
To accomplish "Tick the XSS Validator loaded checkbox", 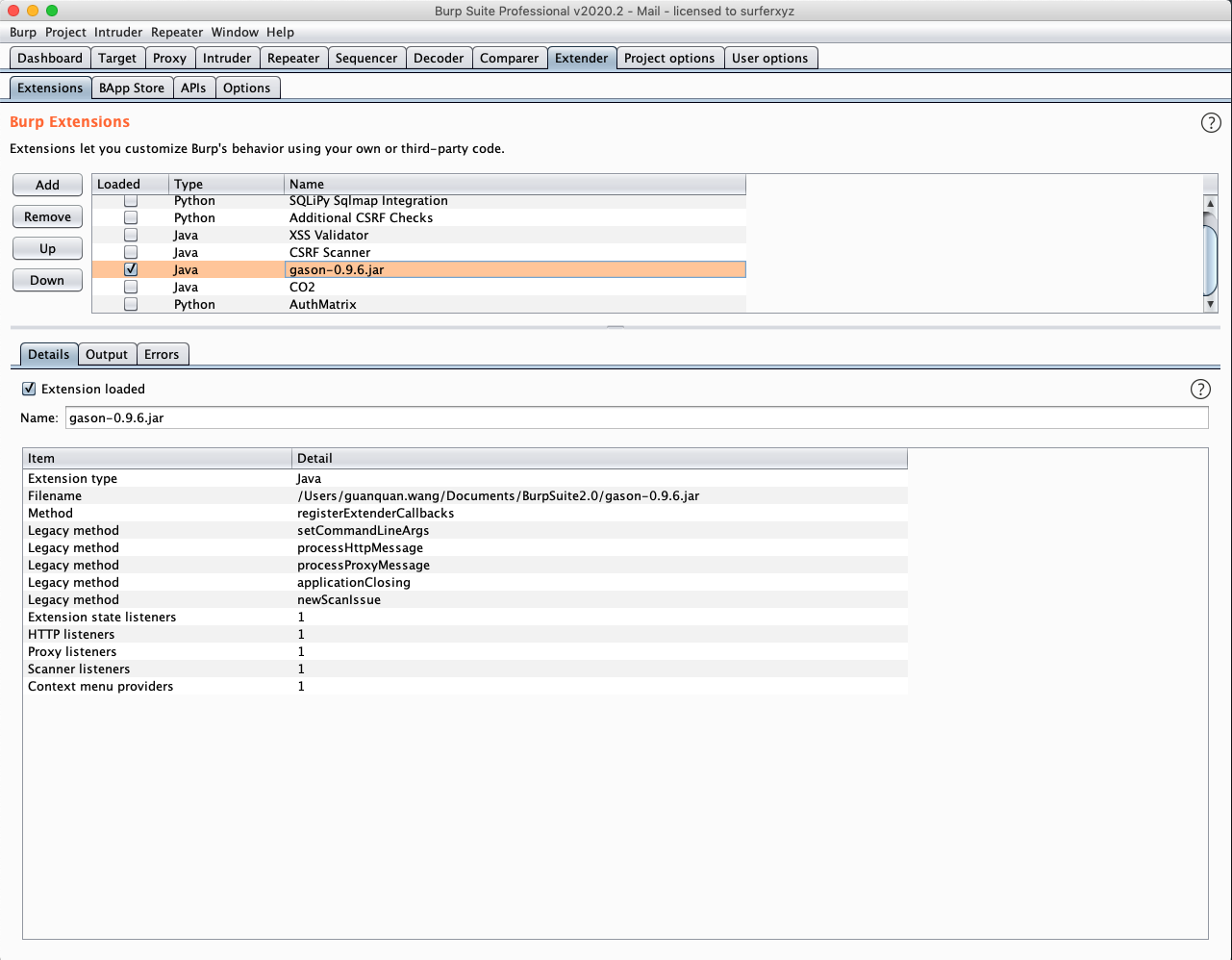I will [131, 236].
